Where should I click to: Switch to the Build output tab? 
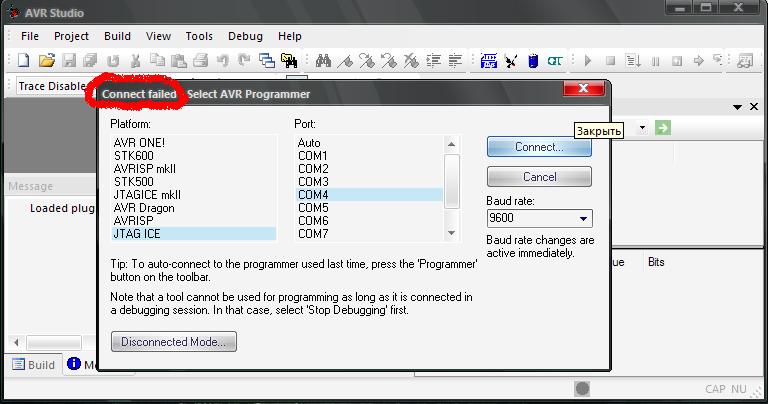33,365
